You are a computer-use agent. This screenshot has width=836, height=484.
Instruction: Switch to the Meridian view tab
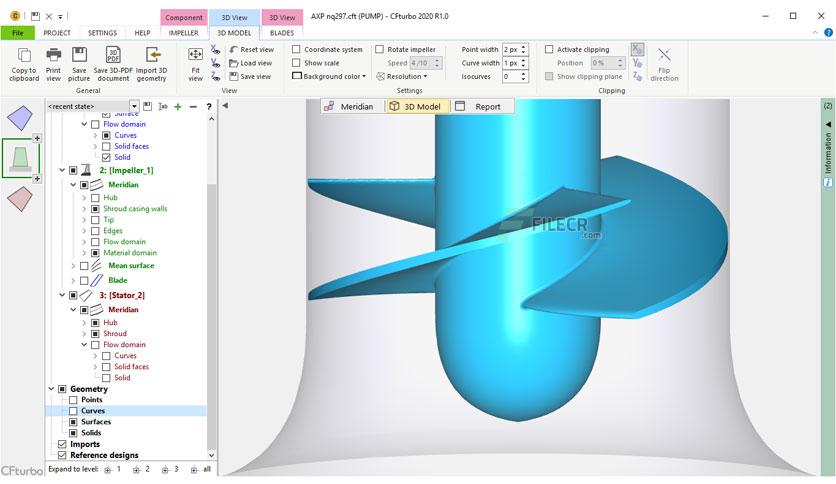(x=350, y=106)
